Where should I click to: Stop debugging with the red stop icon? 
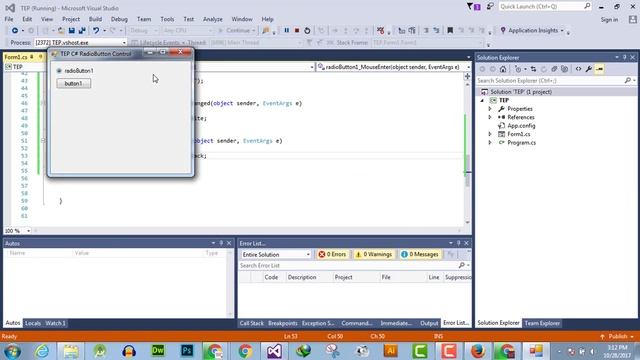[297, 30]
